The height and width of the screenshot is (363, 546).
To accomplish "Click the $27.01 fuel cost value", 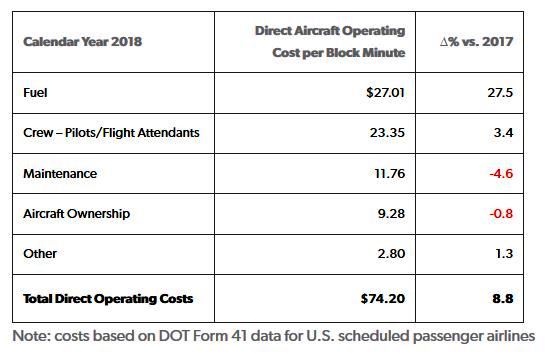I will pyautogui.click(x=385, y=93).
